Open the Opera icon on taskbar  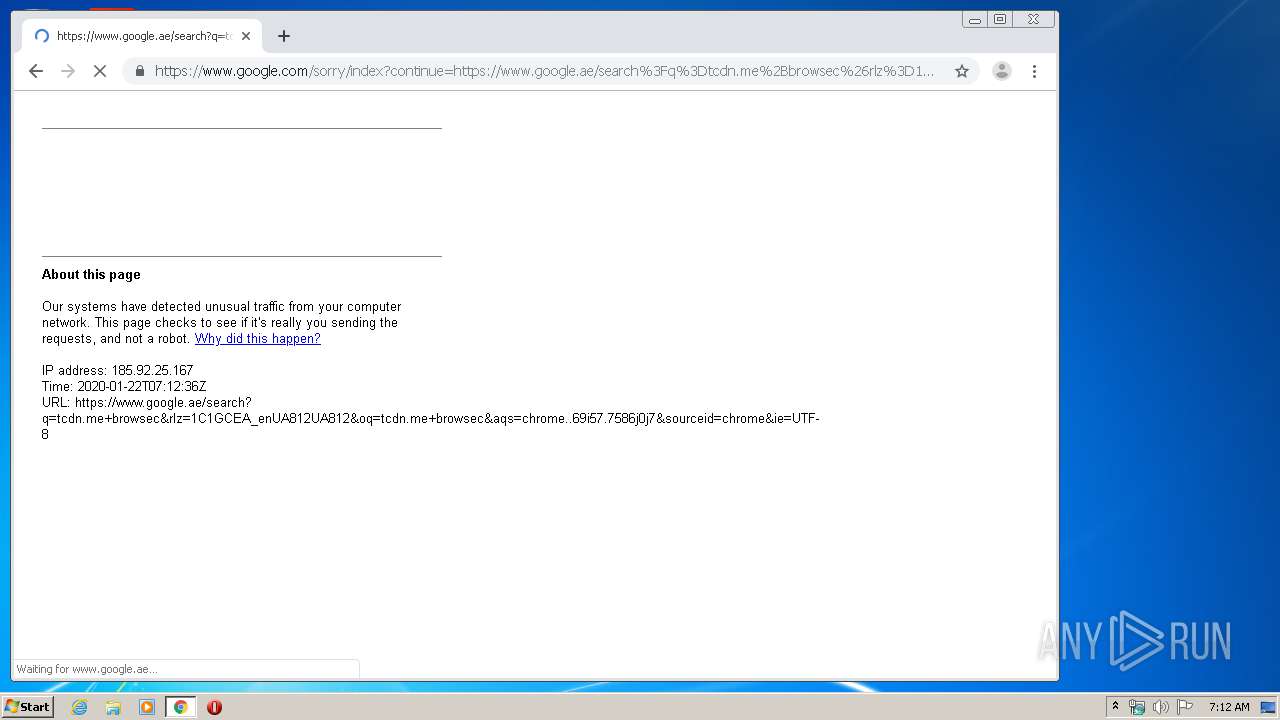(214, 707)
